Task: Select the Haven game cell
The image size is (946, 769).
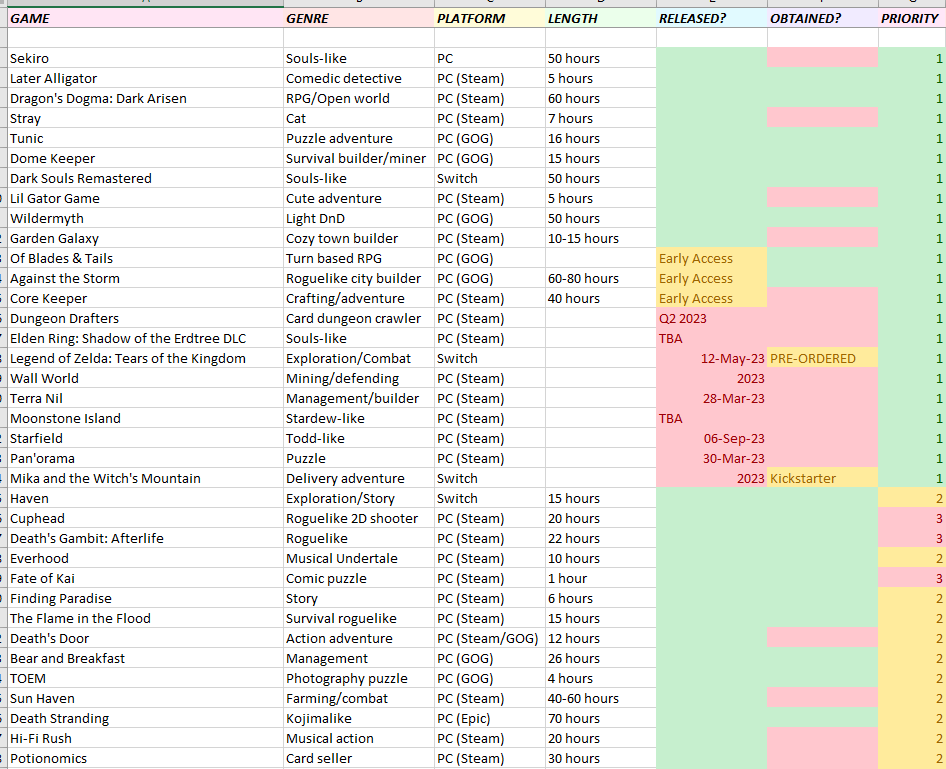Action: [x=145, y=498]
